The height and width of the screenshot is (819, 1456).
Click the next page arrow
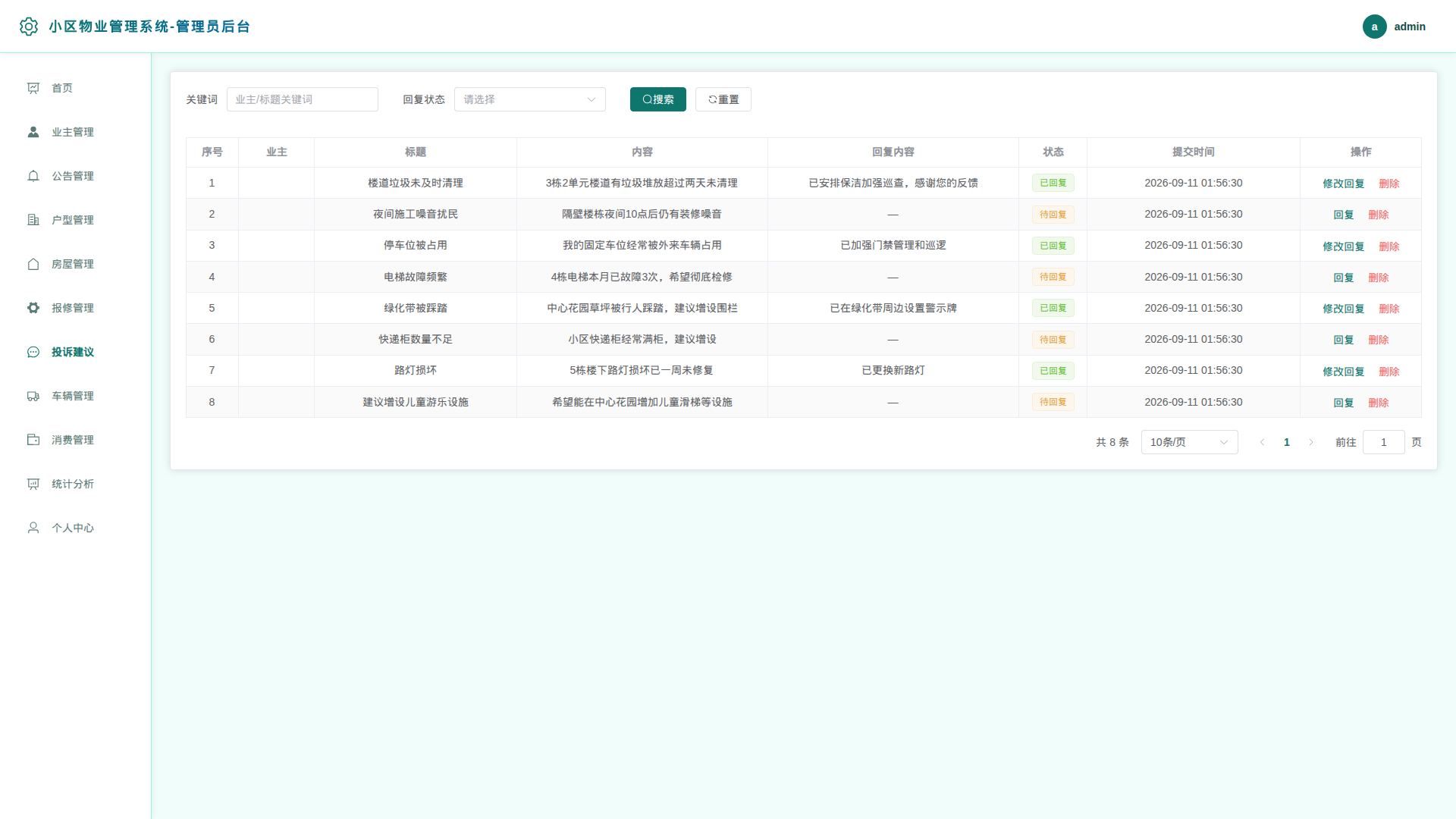pos(1310,442)
